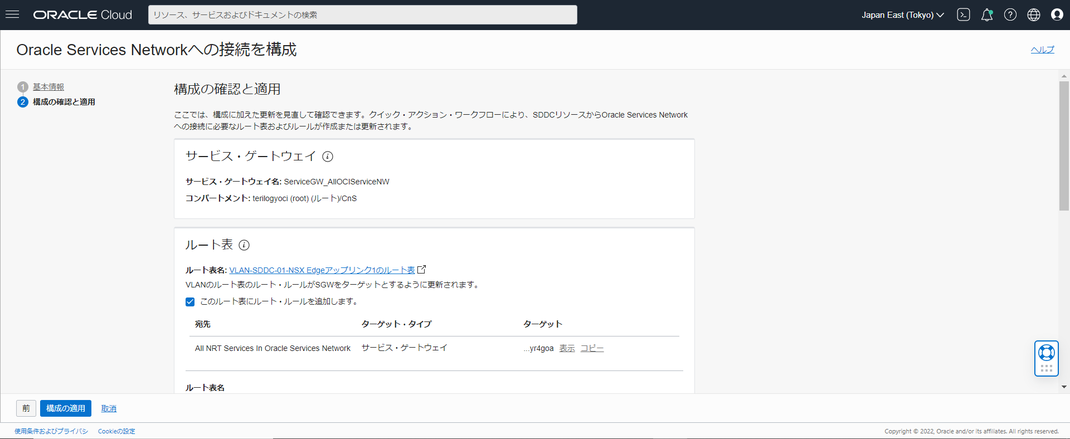Click コピー to copy target OCID
The height and width of the screenshot is (439, 1070).
(592, 348)
